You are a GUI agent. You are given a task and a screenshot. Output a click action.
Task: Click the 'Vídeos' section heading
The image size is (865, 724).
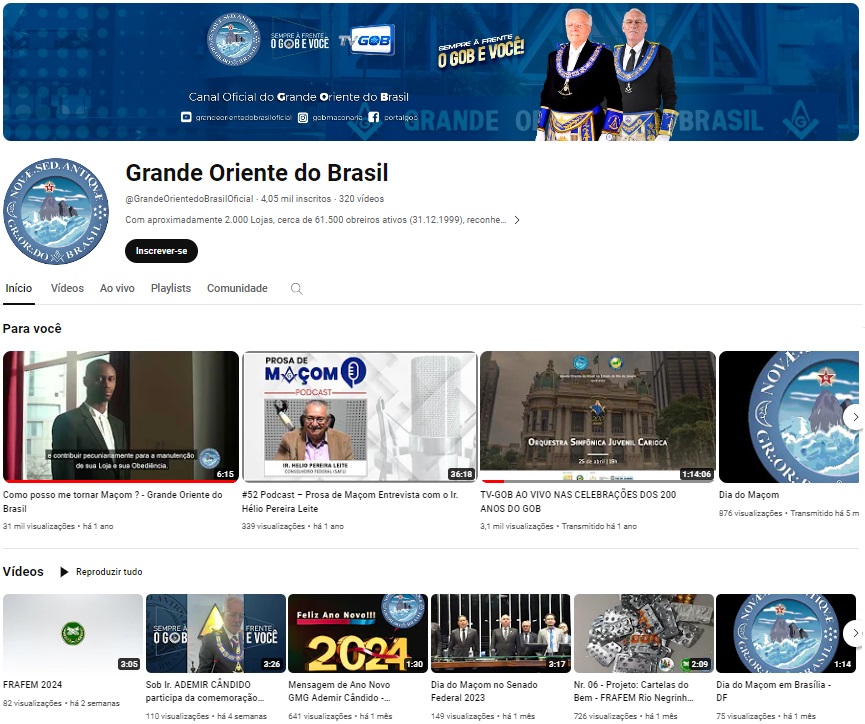(23, 571)
